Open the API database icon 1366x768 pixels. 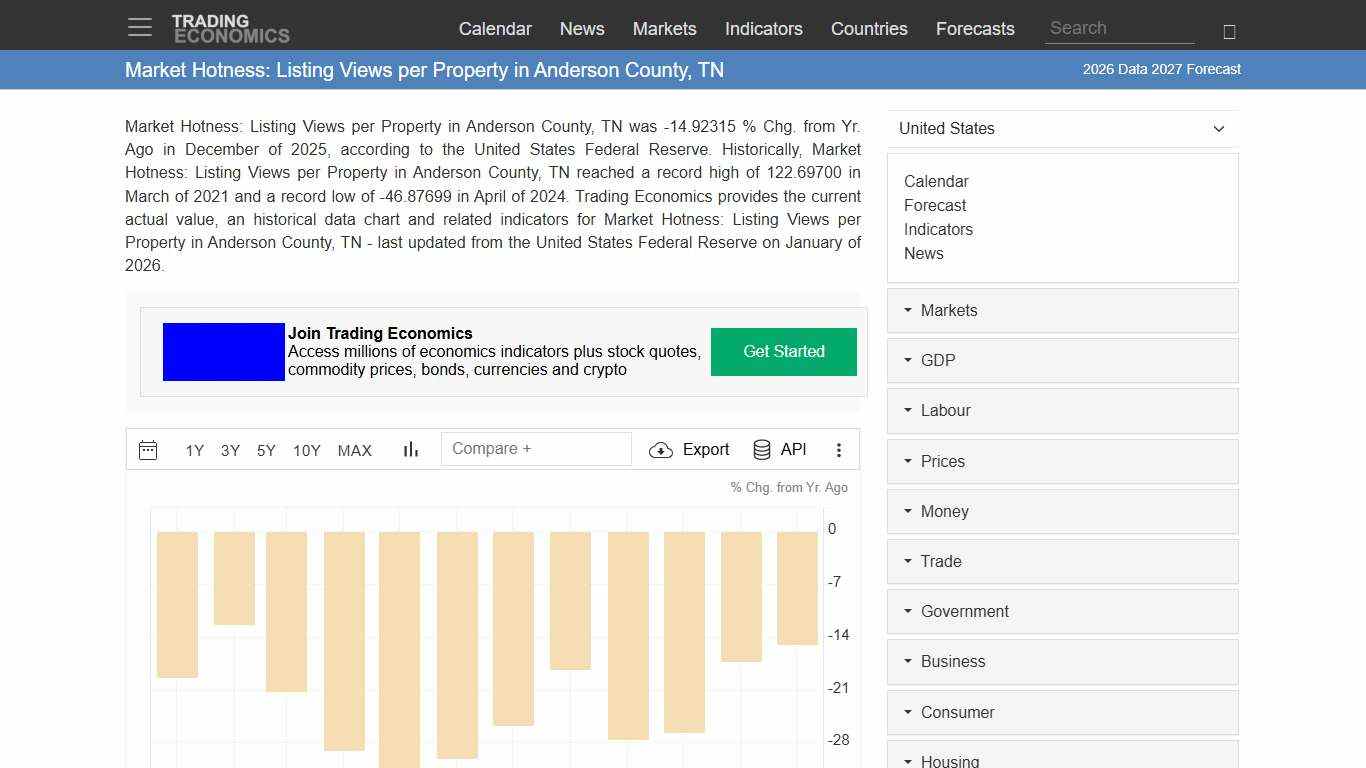point(761,449)
